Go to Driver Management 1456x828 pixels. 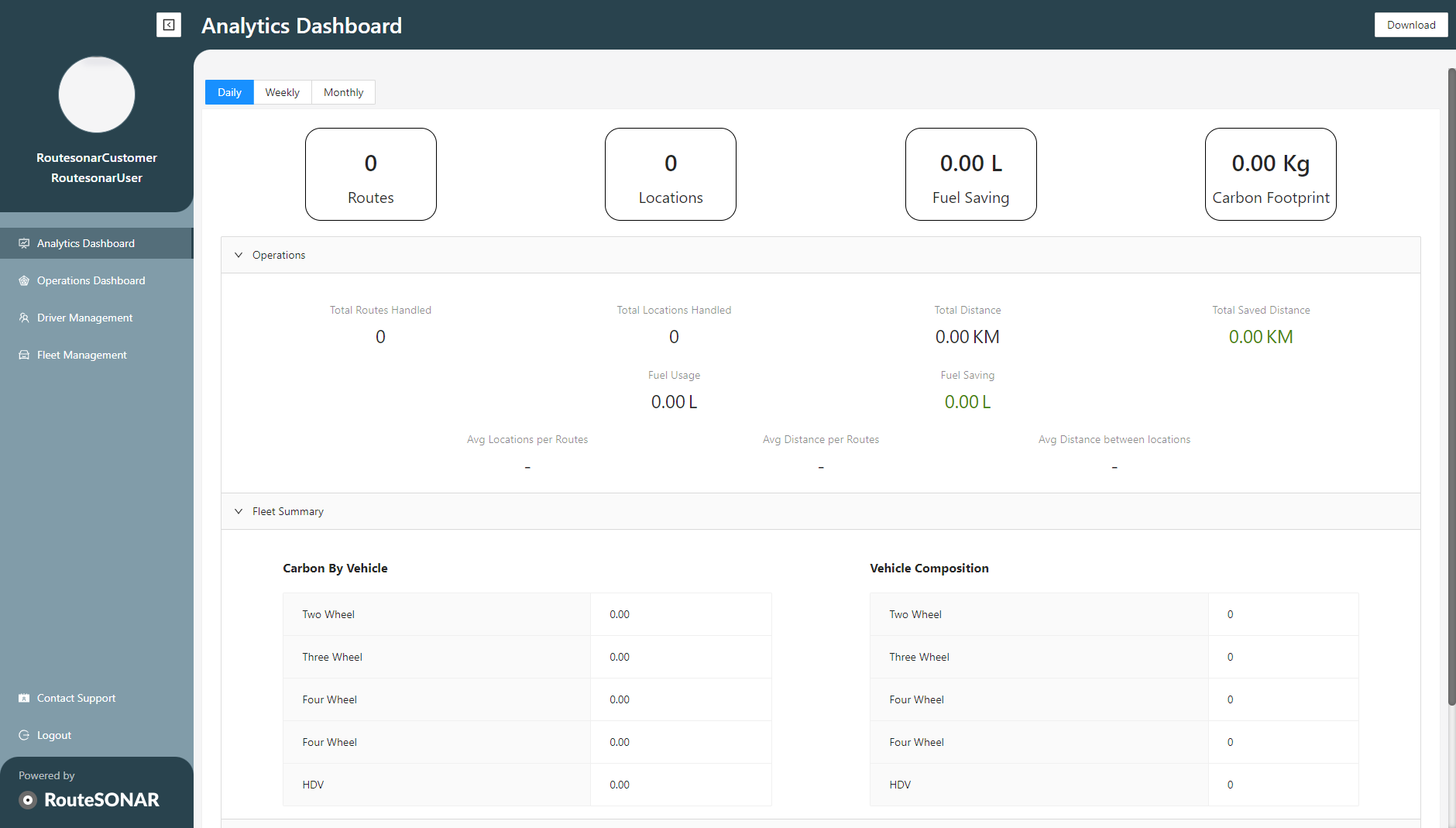click(x=96, y=318)
